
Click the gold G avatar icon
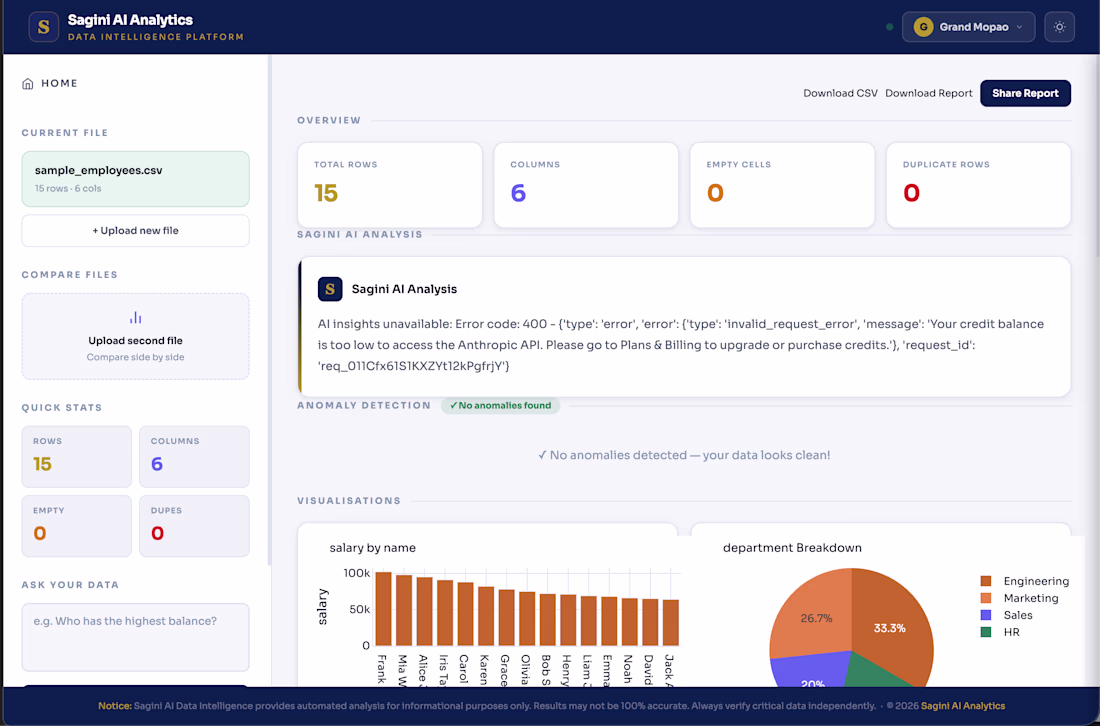pos(923,27)
